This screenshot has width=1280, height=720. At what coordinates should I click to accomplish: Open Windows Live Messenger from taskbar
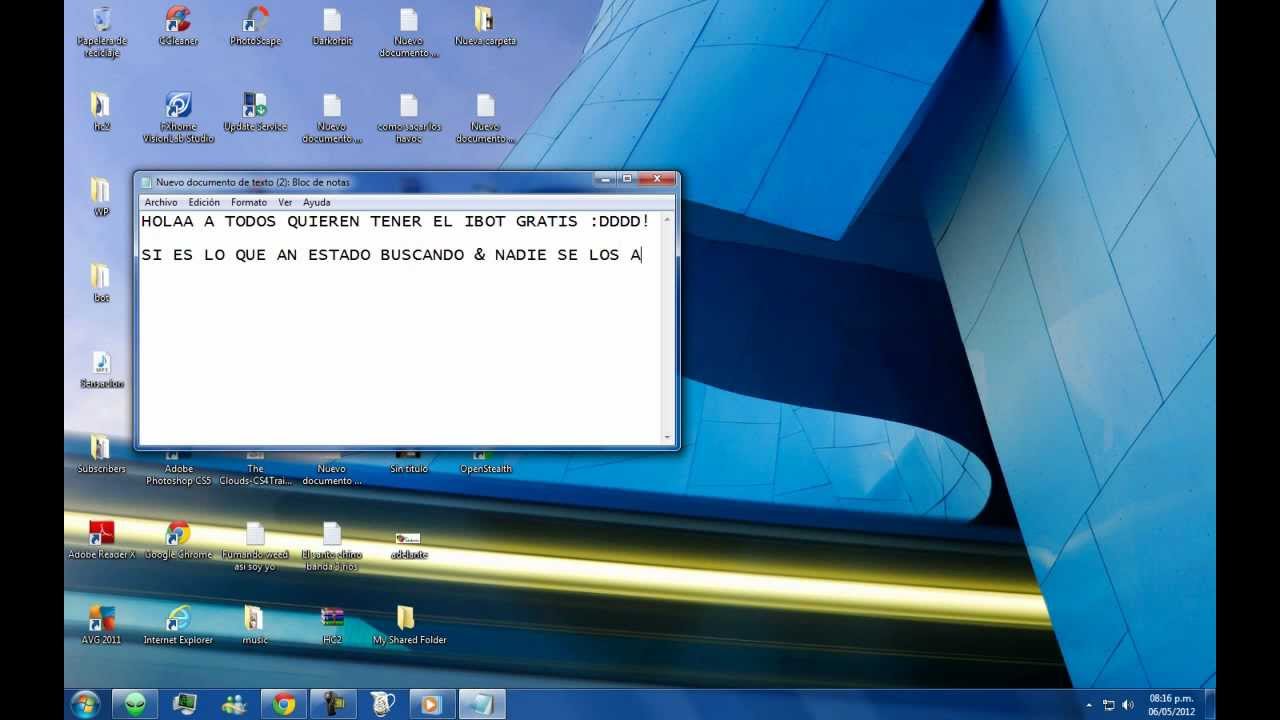pyautogui.click(x=234, y=704)
